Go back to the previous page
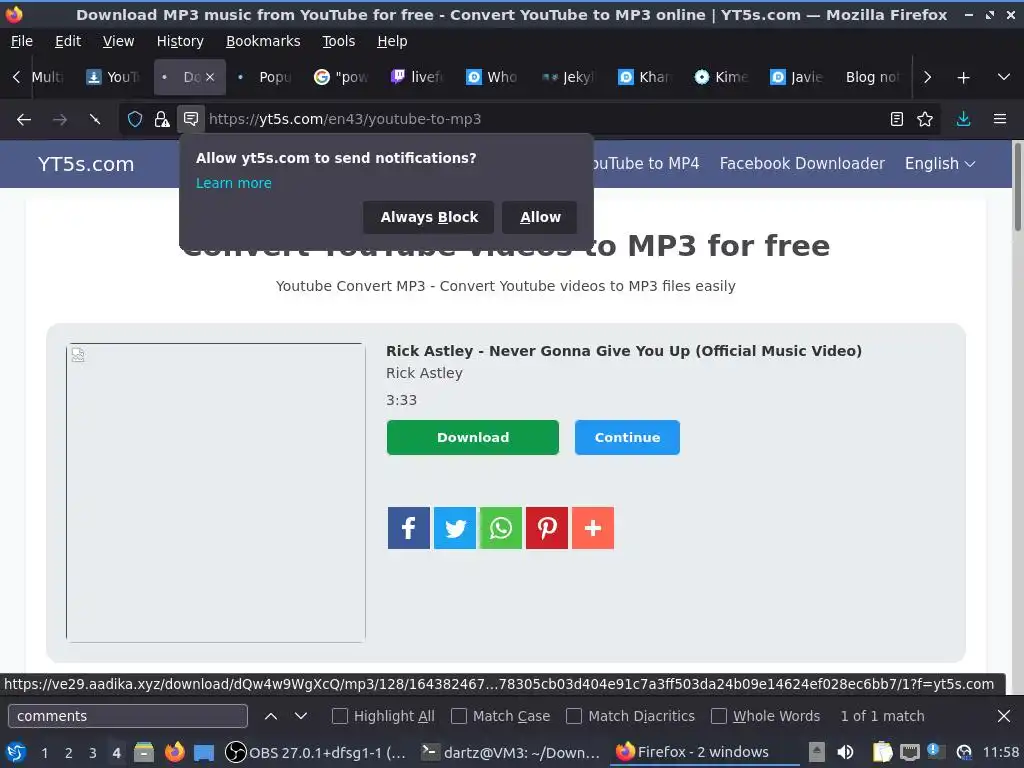The width and height of the screenshot is (1024, 768). (24, 120)
